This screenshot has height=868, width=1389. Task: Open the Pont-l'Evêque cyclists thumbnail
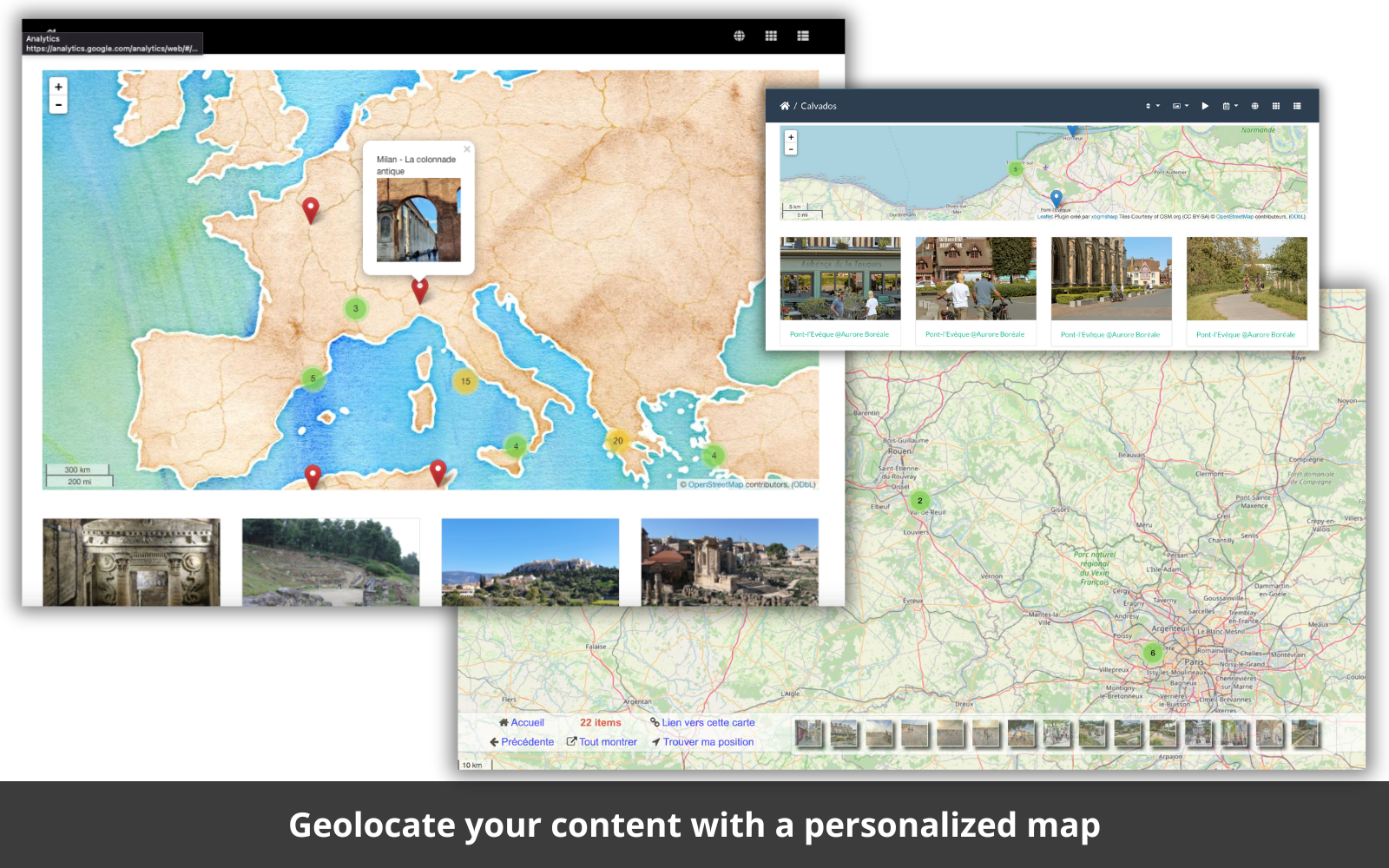coord(976,278)
